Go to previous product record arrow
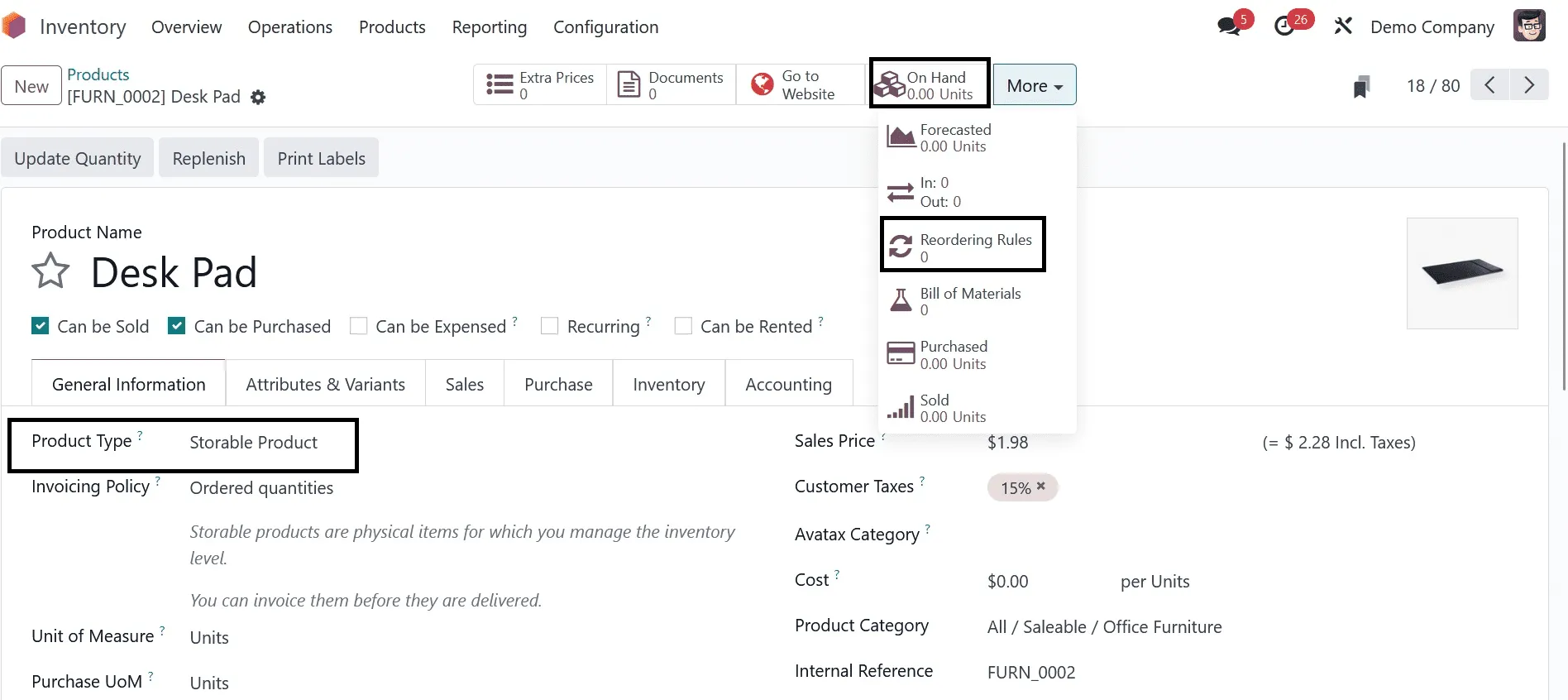The width and height of the screenshot is (1568, 700). (1489, 85)
